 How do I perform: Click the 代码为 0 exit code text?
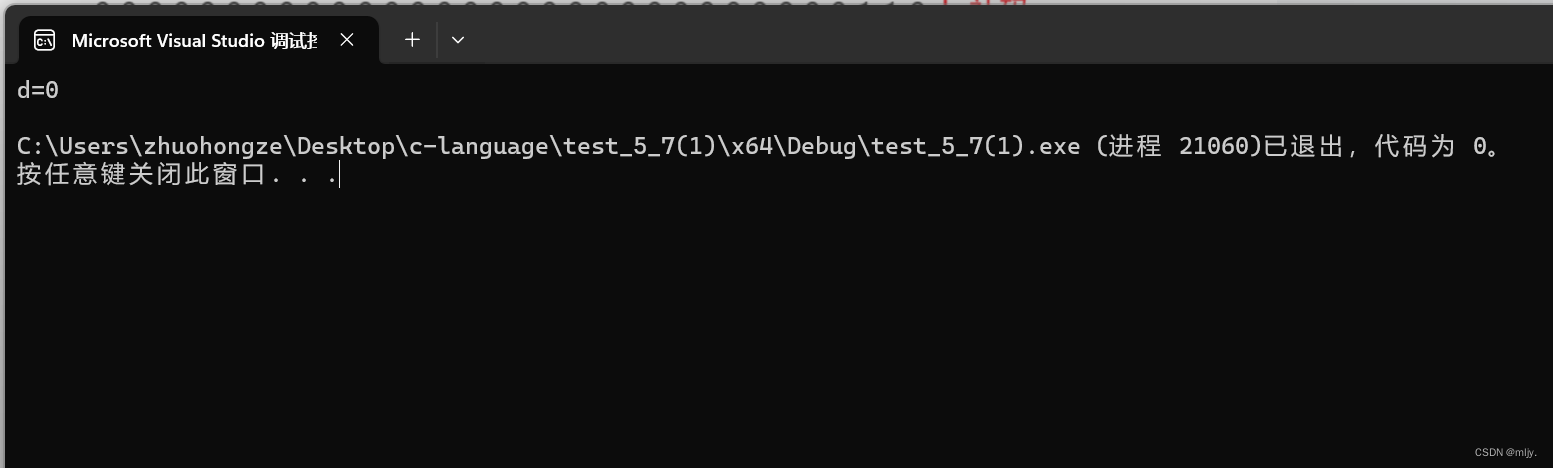[1431, 146]
